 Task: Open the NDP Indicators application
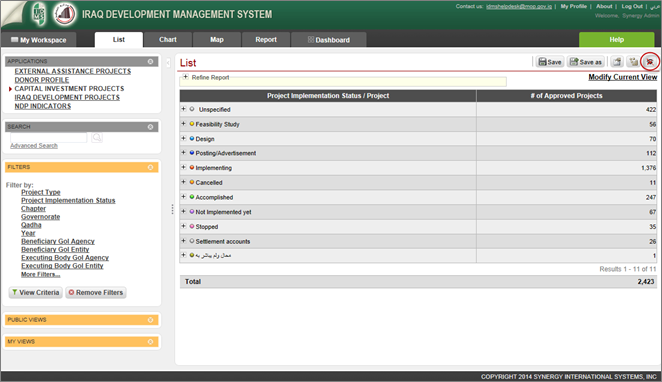pyautogui.click(x=43, y=106)
